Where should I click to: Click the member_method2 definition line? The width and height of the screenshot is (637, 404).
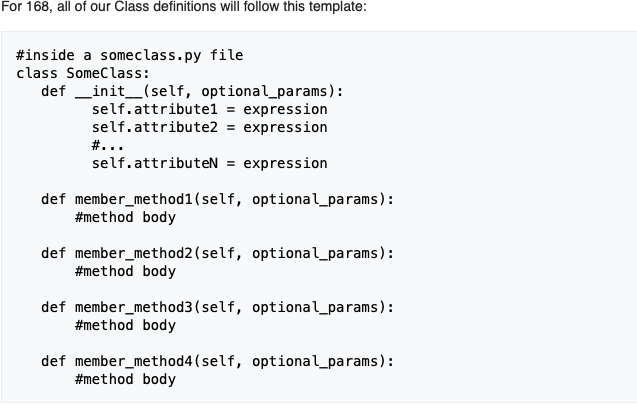click(x=217, y=253)
